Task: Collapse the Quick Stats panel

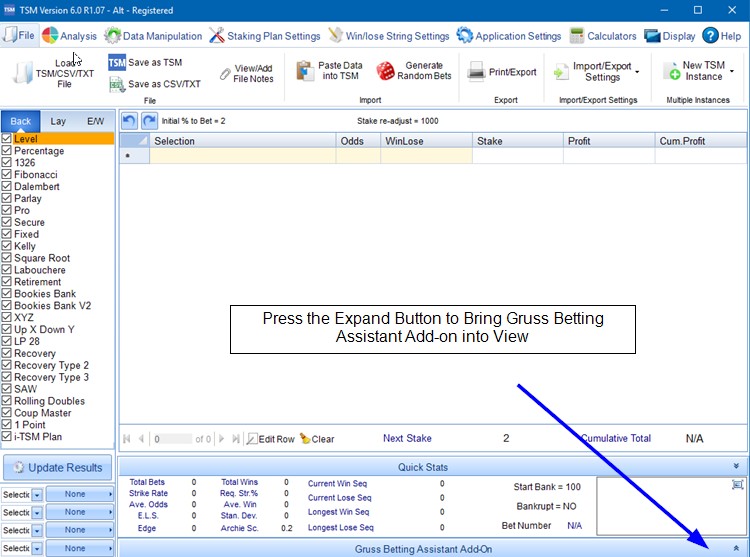Action: [737, 466]
